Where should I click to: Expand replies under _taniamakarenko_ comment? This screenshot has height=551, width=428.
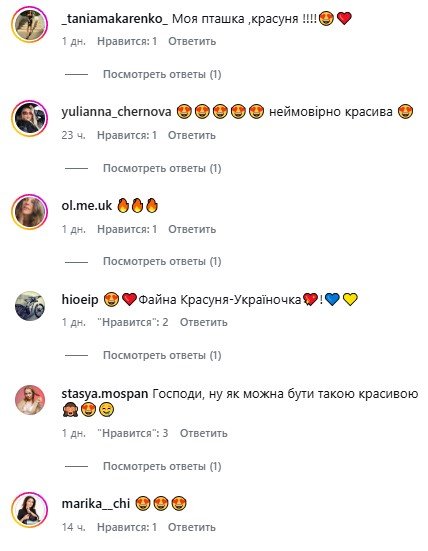point(162,74)
